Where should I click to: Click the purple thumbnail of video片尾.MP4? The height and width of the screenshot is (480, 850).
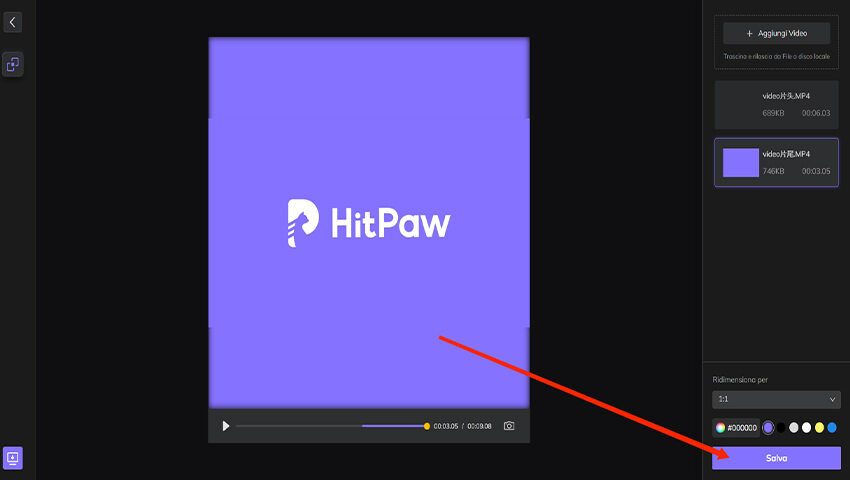tap(740, 163)
